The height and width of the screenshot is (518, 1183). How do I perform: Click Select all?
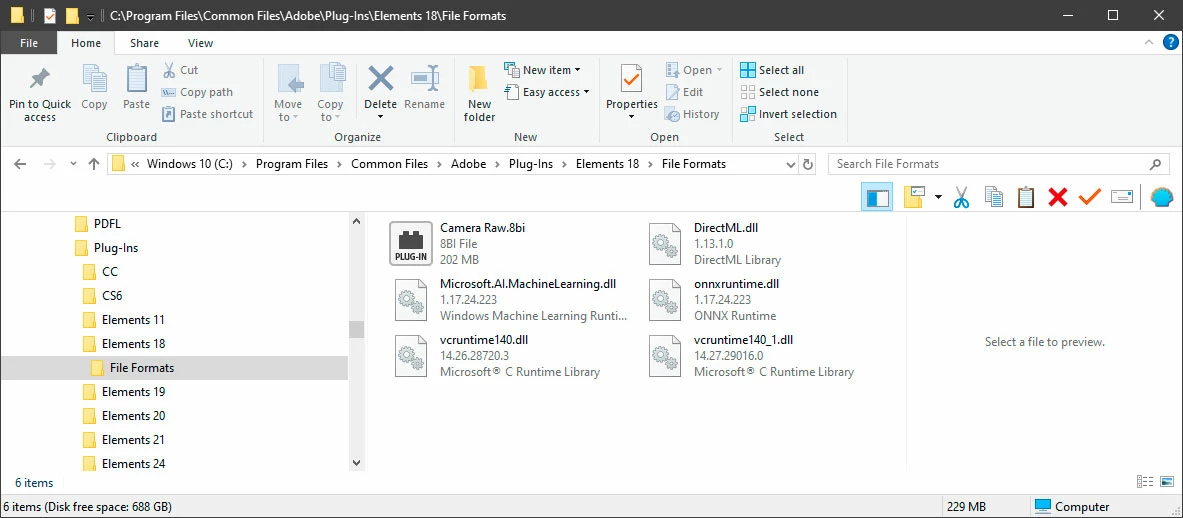[772, 70]
